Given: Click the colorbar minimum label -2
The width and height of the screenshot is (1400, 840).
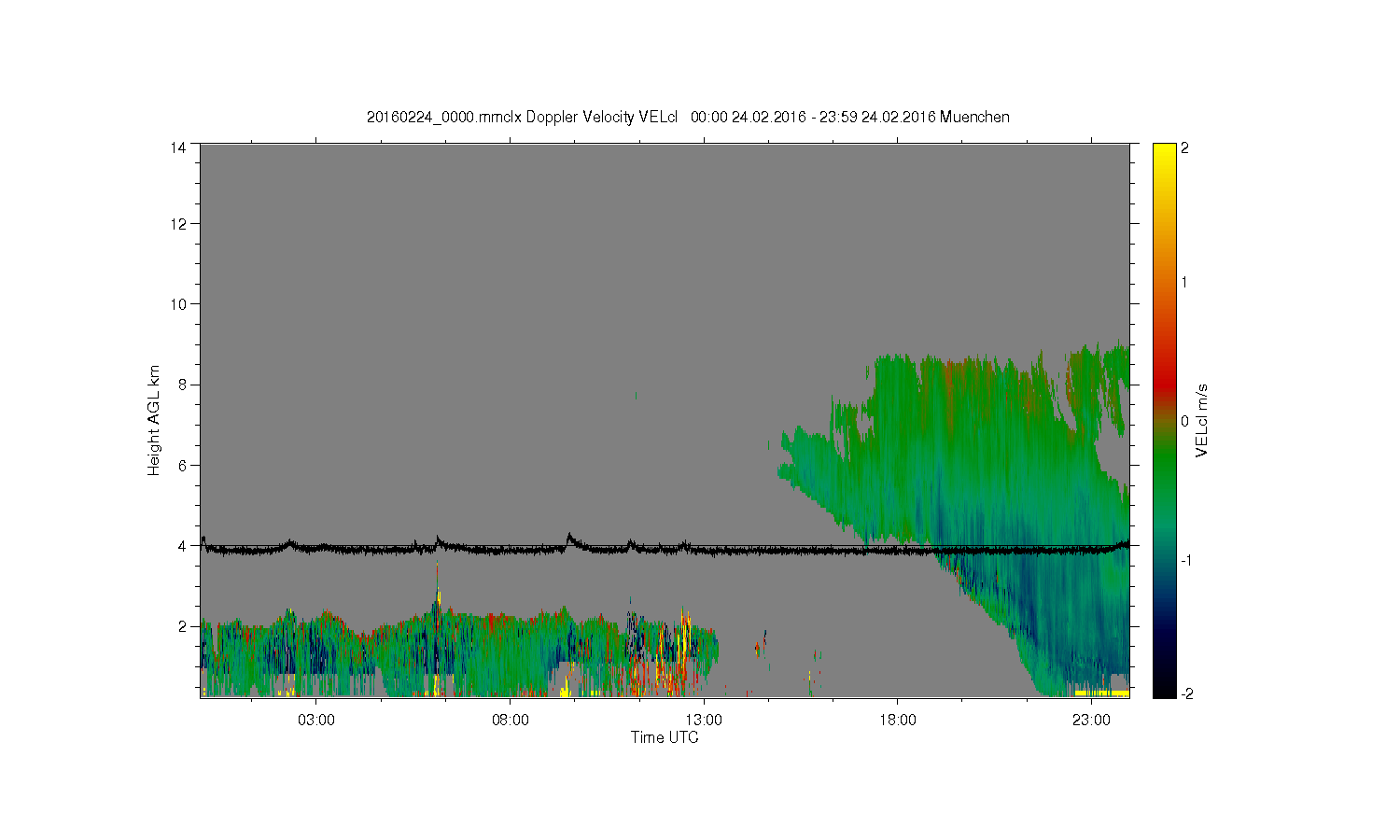Looking at the screenshot, I should click(x=1186, y=693).
